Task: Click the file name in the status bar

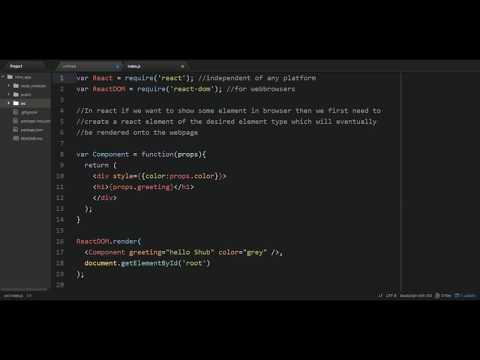Action: (13, 295)
